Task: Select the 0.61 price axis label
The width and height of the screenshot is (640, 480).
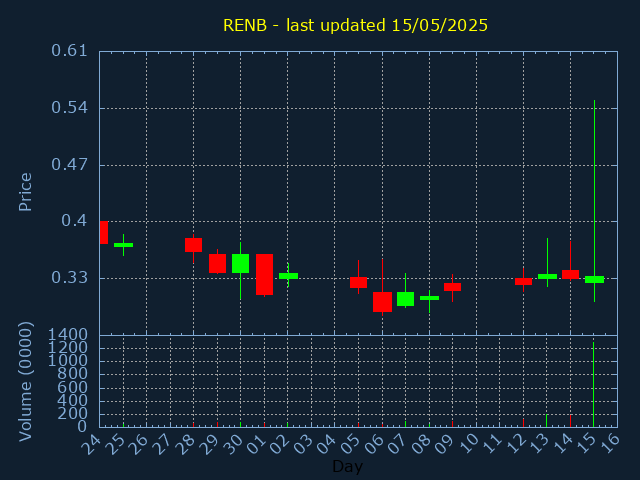Action: pos(69,51)
